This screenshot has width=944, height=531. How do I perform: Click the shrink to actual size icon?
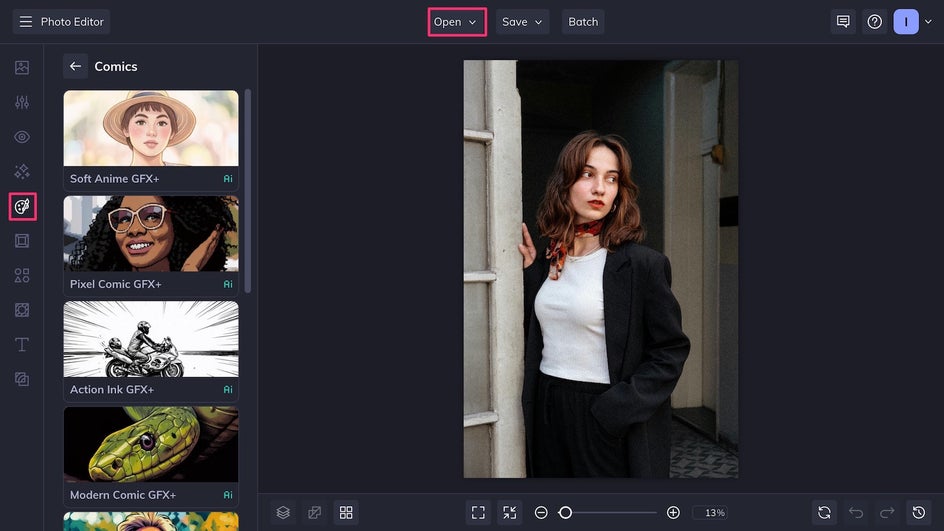point(510,512)
